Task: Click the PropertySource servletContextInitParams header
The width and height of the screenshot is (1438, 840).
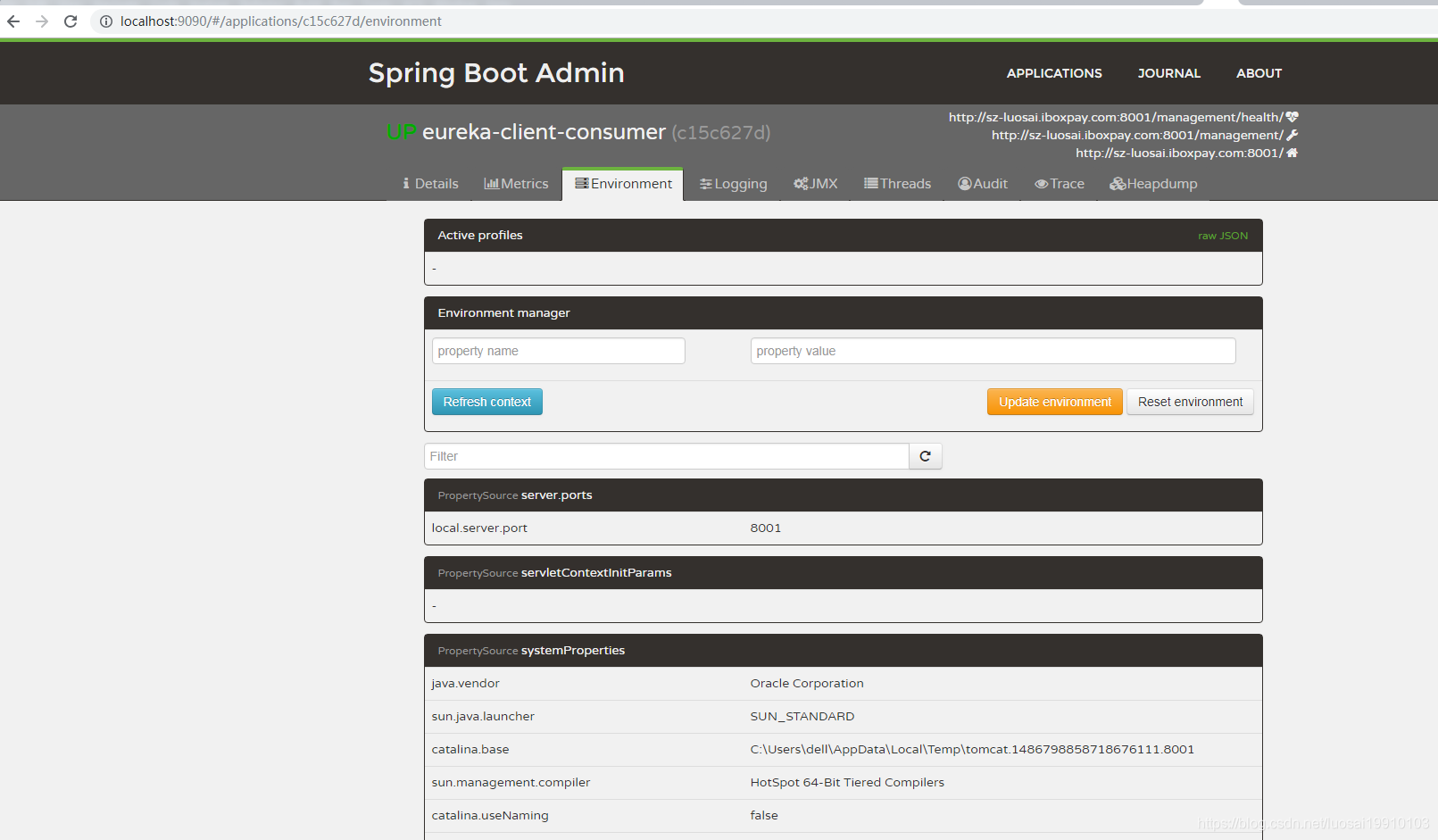Action: pos(844,573)
